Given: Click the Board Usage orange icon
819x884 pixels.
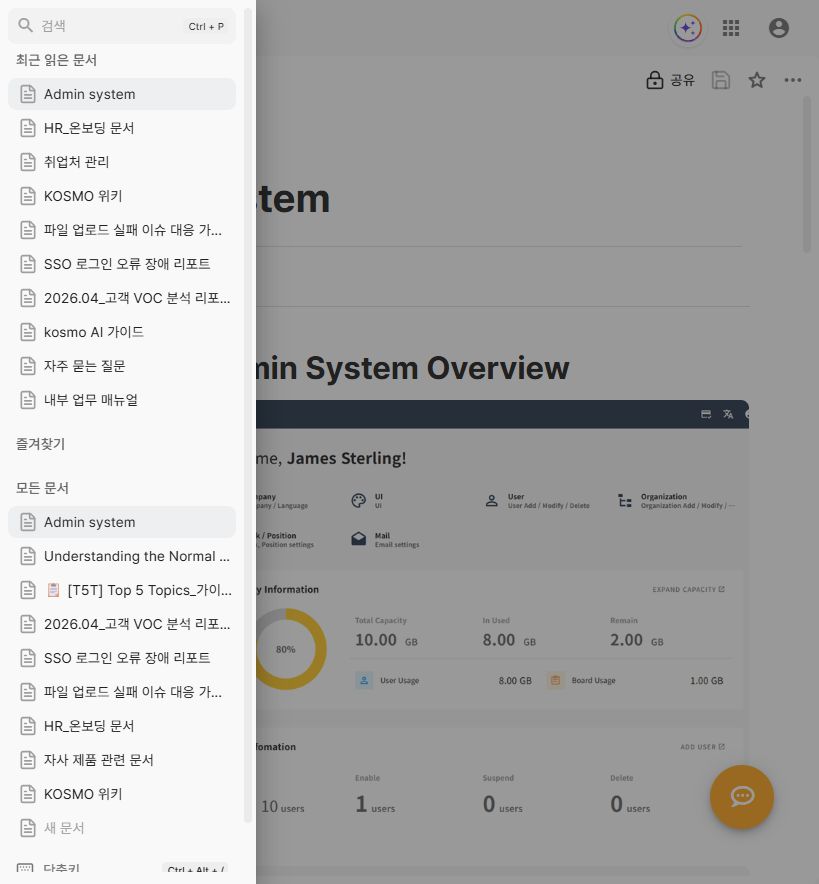Looking at the screenshot, I should click(x=555, y=680).
